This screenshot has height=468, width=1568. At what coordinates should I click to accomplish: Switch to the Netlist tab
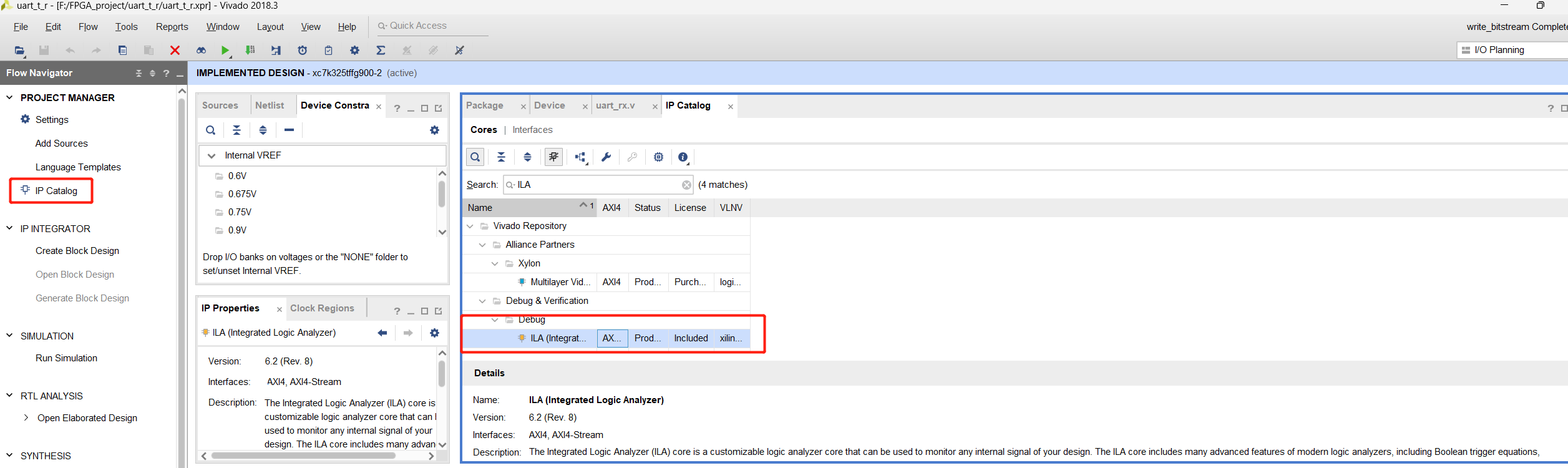270,105
